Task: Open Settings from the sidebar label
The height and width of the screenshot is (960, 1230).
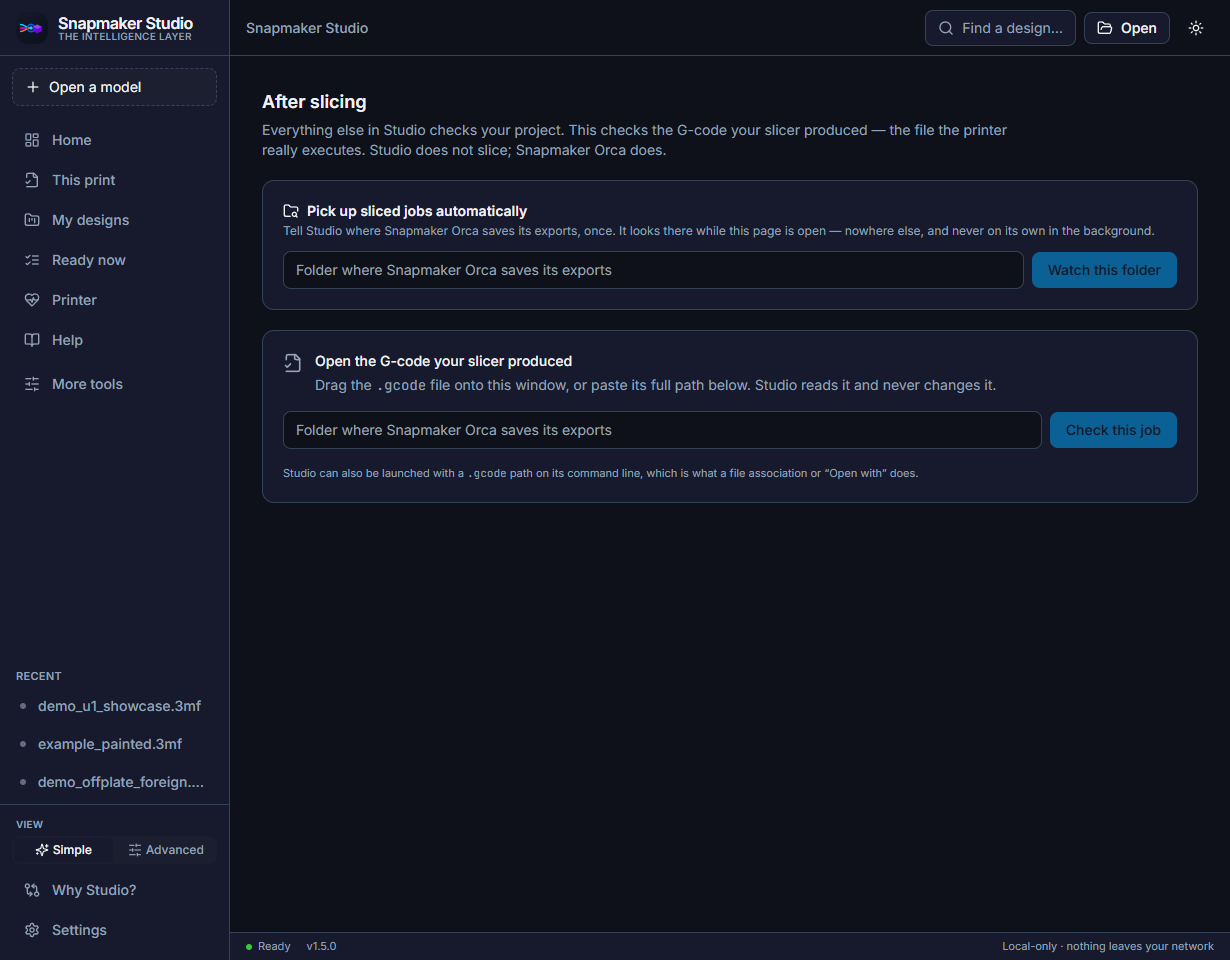Action: coord(79,930)
